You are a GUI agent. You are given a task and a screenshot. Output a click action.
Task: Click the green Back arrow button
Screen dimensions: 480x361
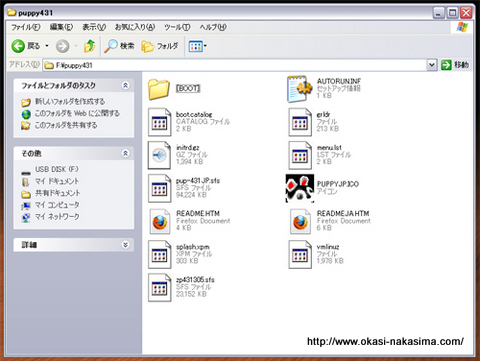click(x=18, y=46)
